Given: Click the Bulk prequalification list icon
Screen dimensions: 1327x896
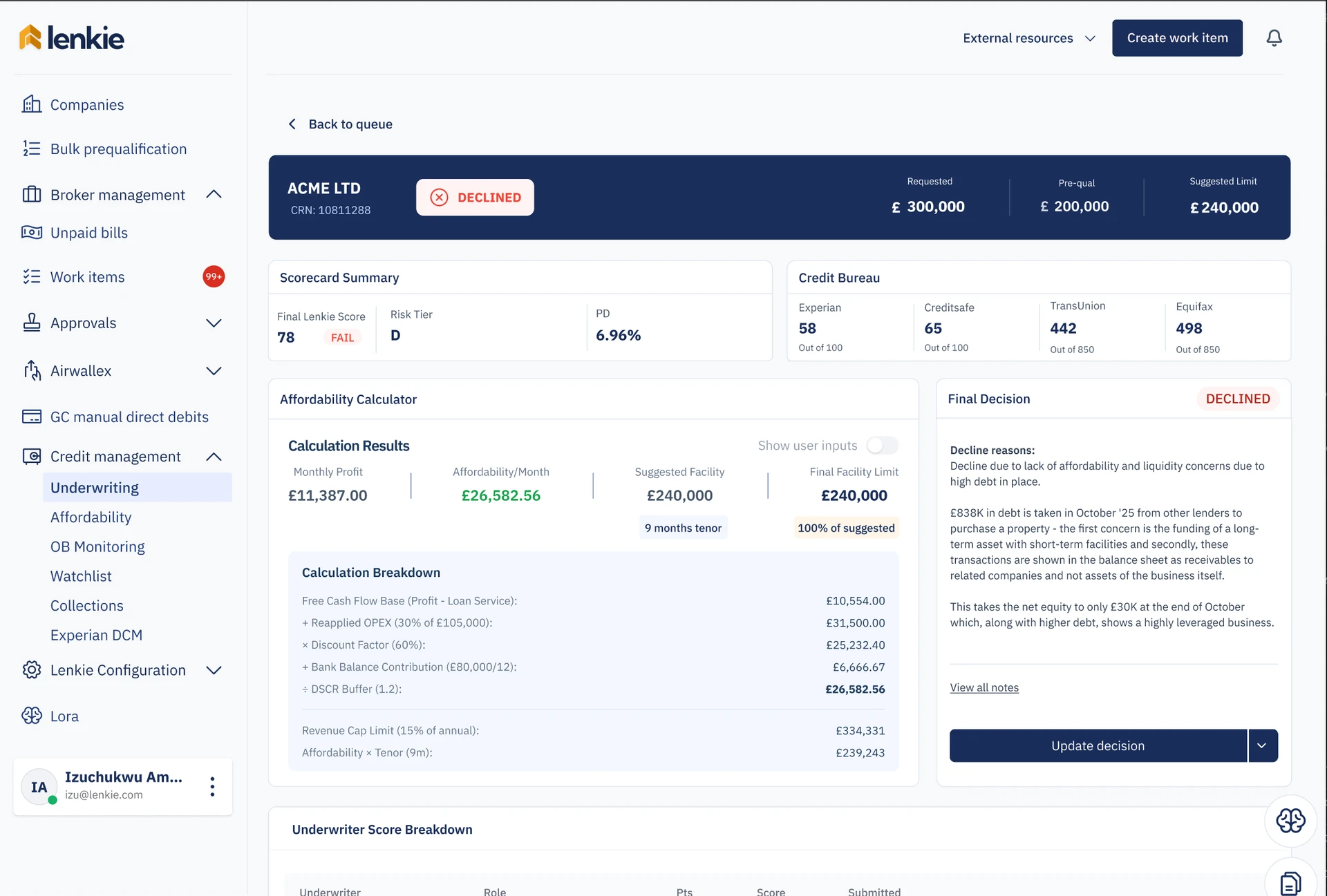Looking at the screenshot, I should tap(32, 149).
